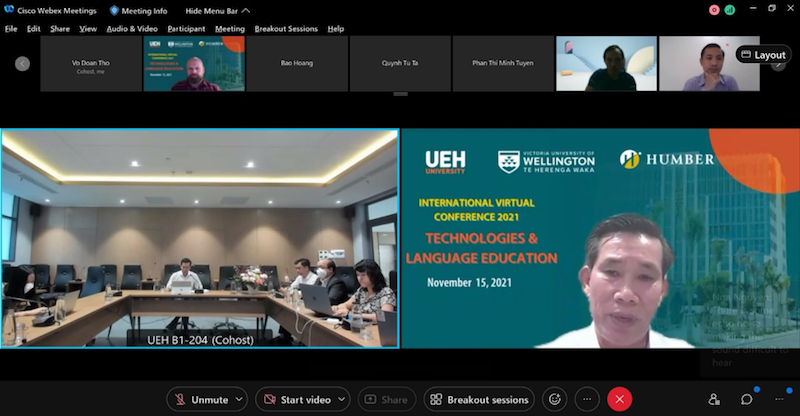Open the View menu
Screen dimensions: 800x416
click(x=88, y=29)
